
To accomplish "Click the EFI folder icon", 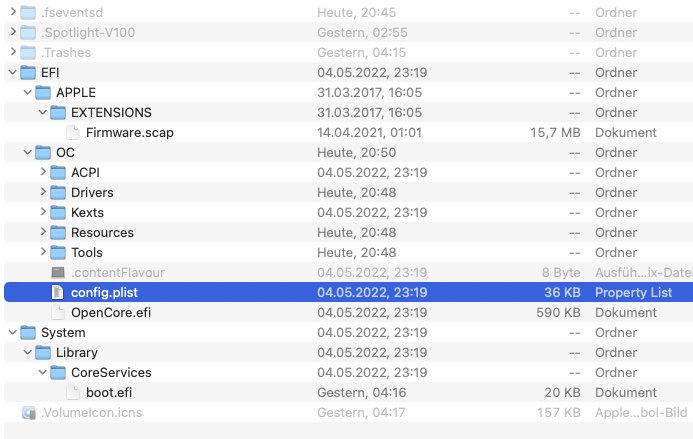I will pos(28,72).
